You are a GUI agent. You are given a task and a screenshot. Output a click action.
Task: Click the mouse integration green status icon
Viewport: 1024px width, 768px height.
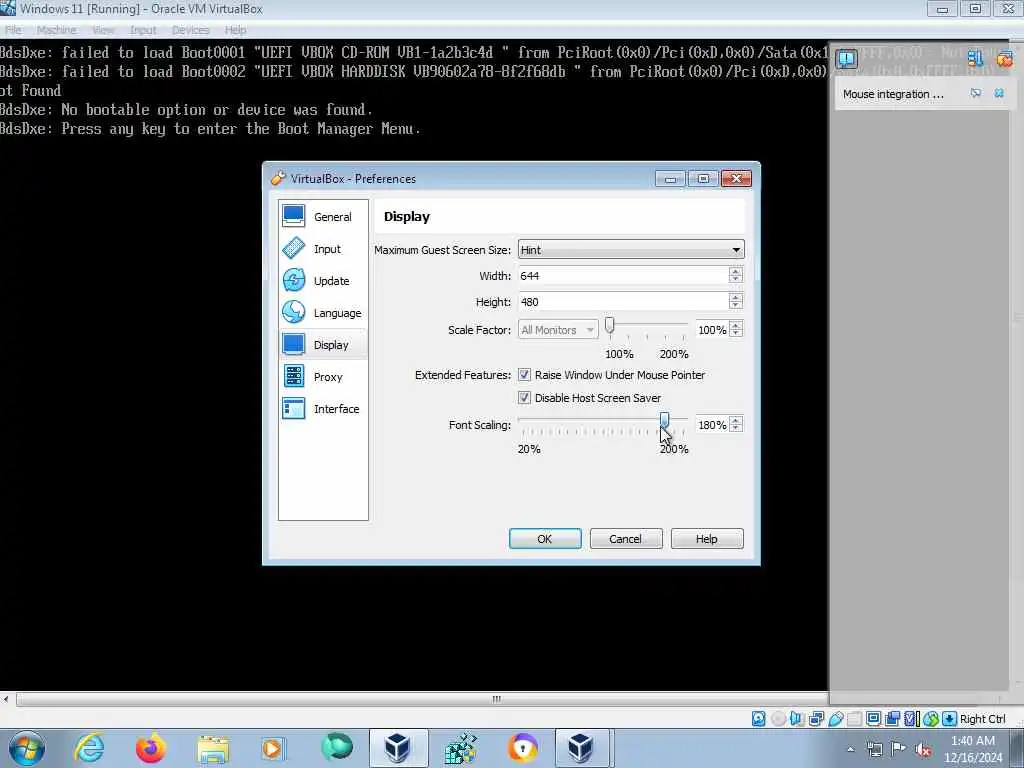pos(931,718)
